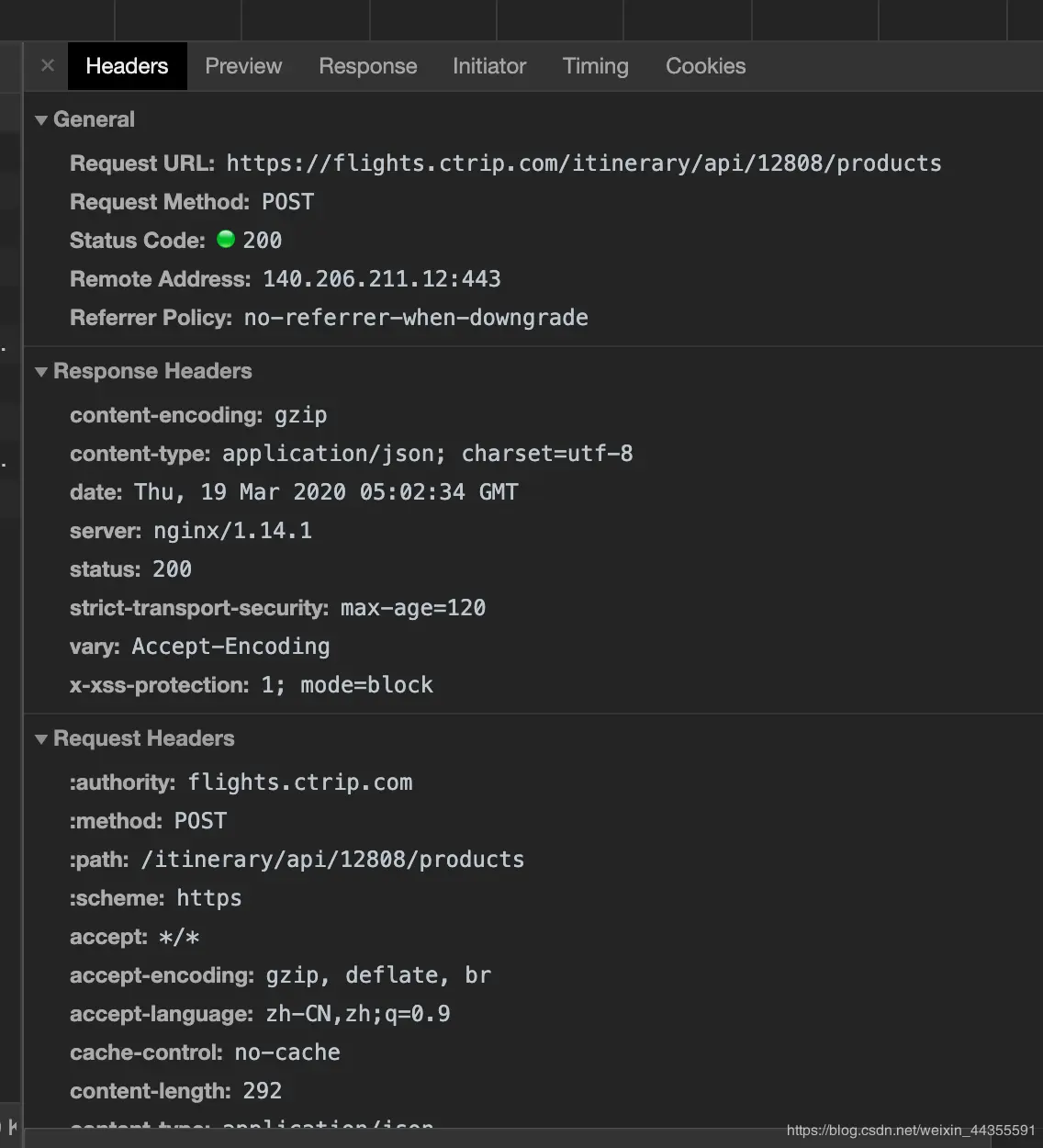Click the Remote Address value 140.206.211.12:443

(381, 279)
